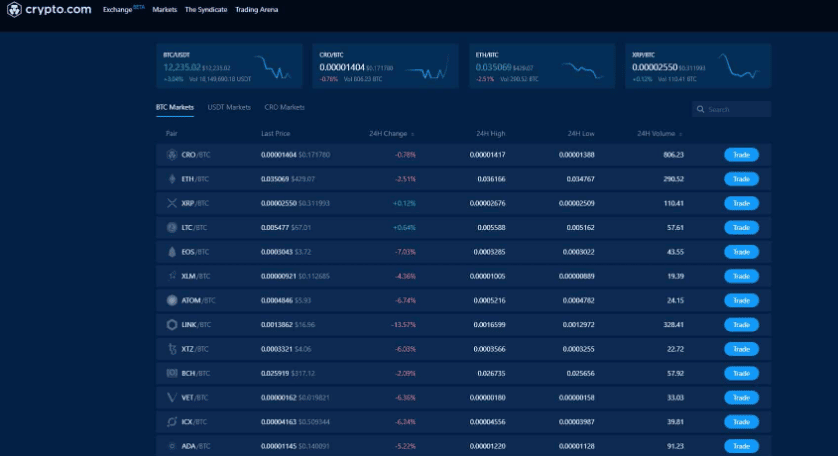The width and height of the screenshot is (838, 456).
Task: Click the LINK coin icon in the table
Action: [172, 325]
